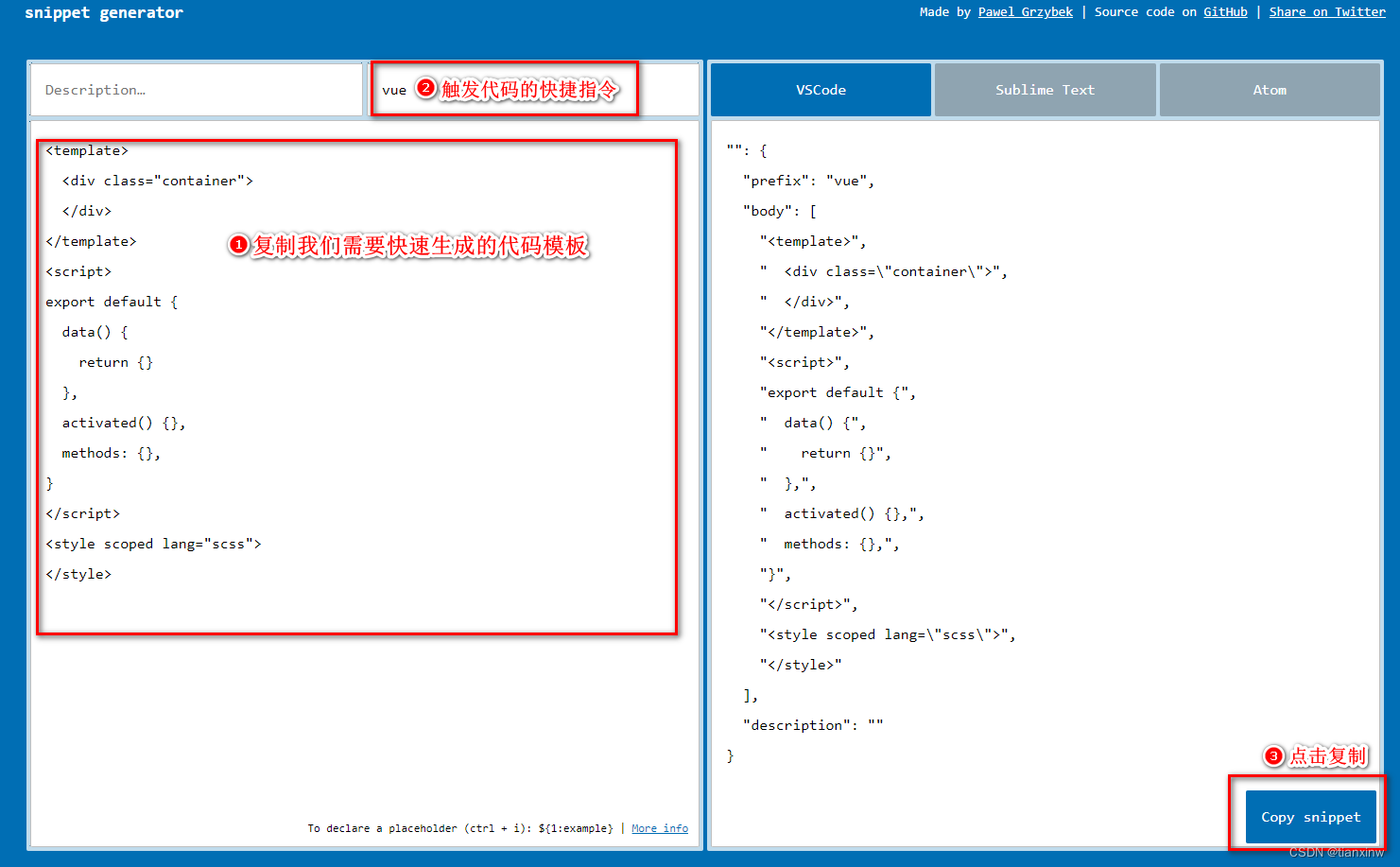Open the Share on Twitter link
This screenshot has height=867, width=1400.
(1327, 12)
